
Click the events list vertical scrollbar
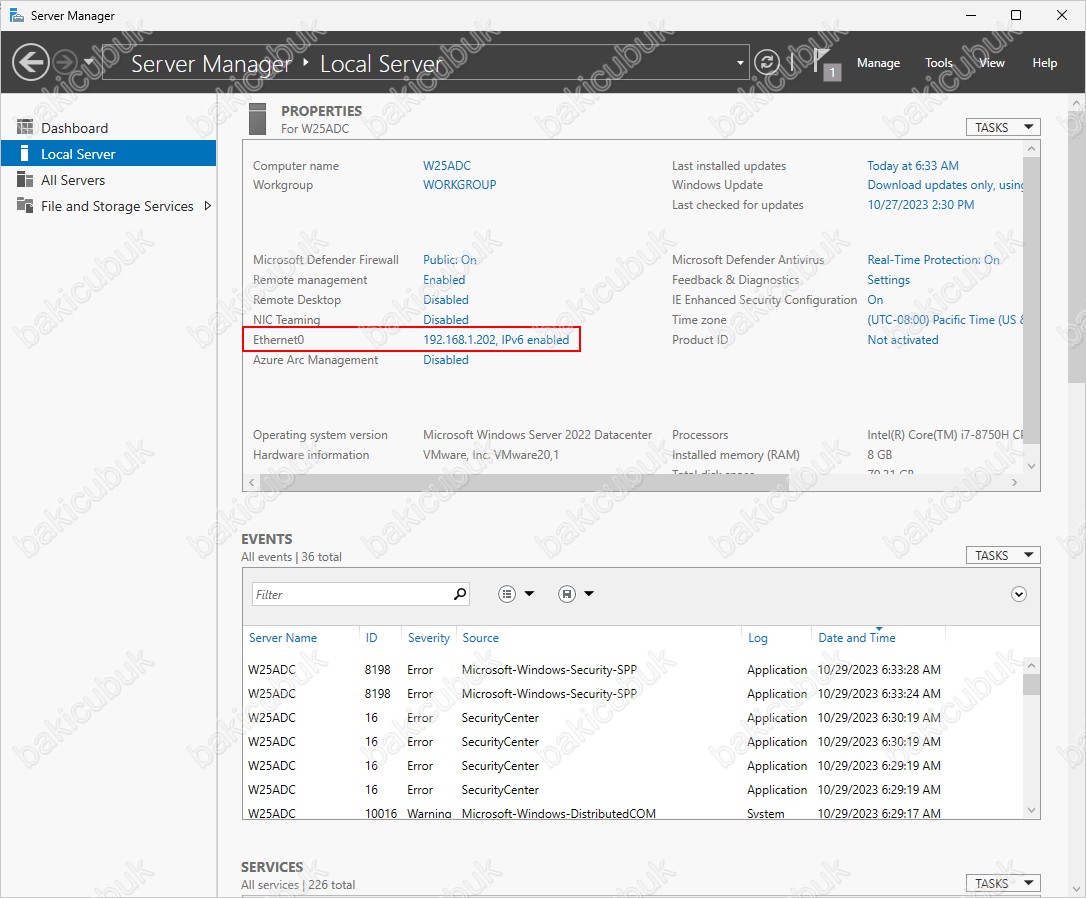[x=1031, y=684]
